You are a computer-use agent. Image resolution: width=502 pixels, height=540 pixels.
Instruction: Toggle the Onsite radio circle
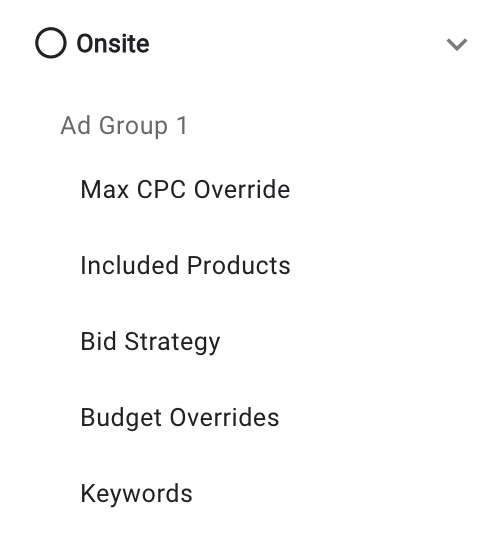(x=51, y=43)
